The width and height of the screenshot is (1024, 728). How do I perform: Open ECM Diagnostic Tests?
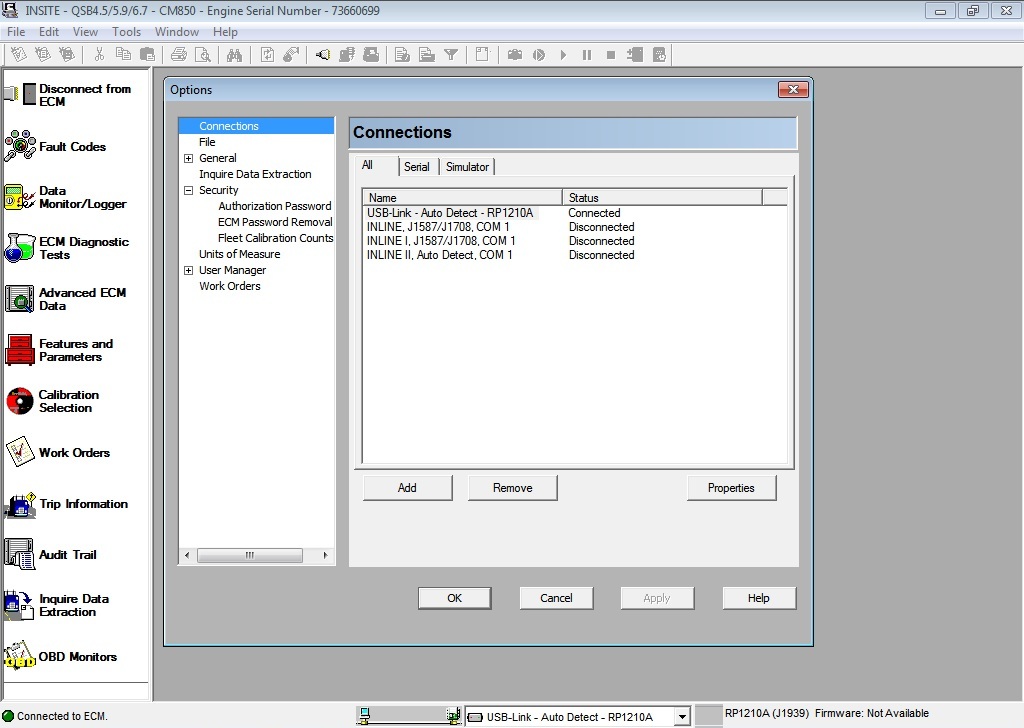pos(75,248)
